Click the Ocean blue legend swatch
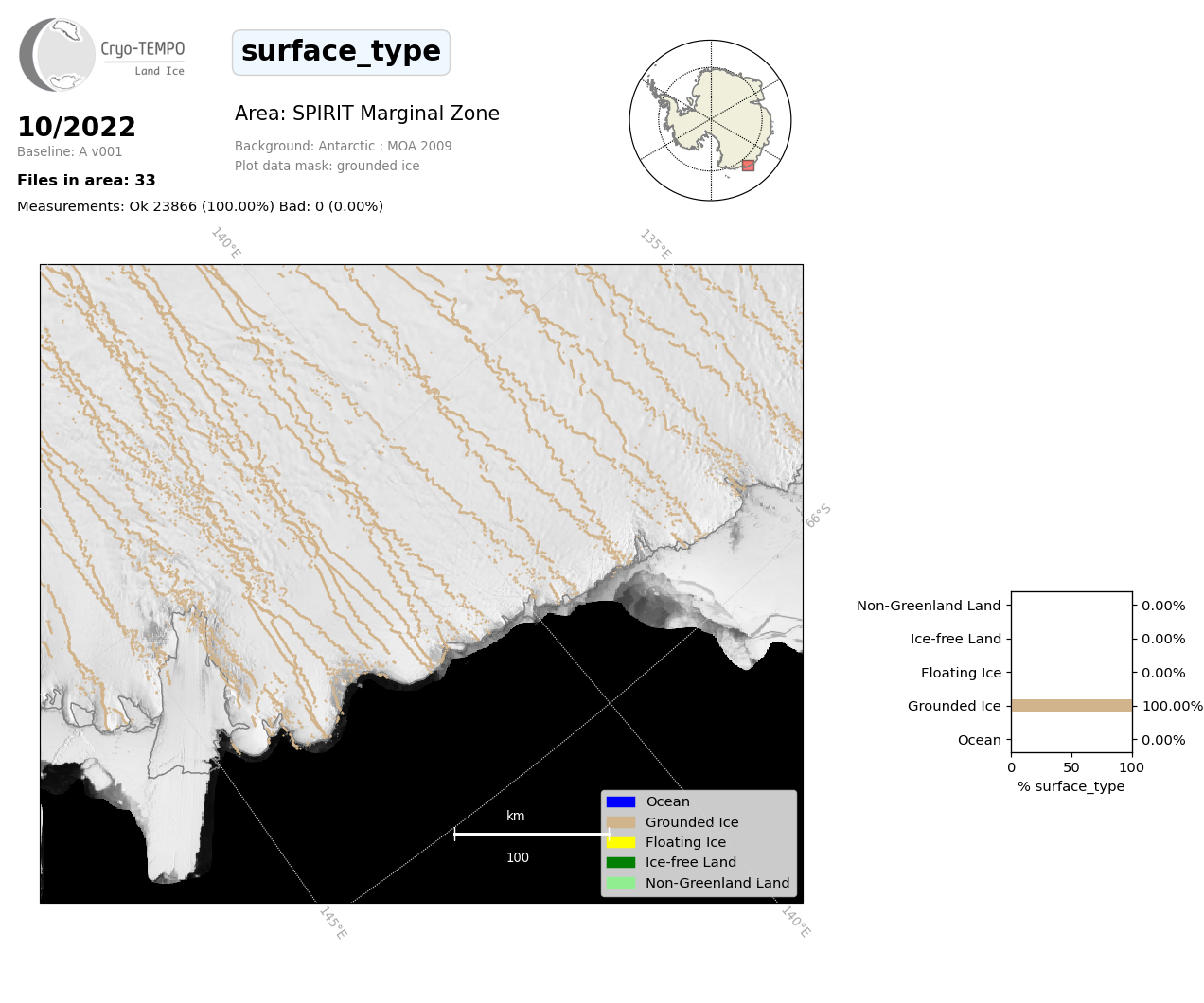Screen dimensions: 1204x1003 click(621, 801)
